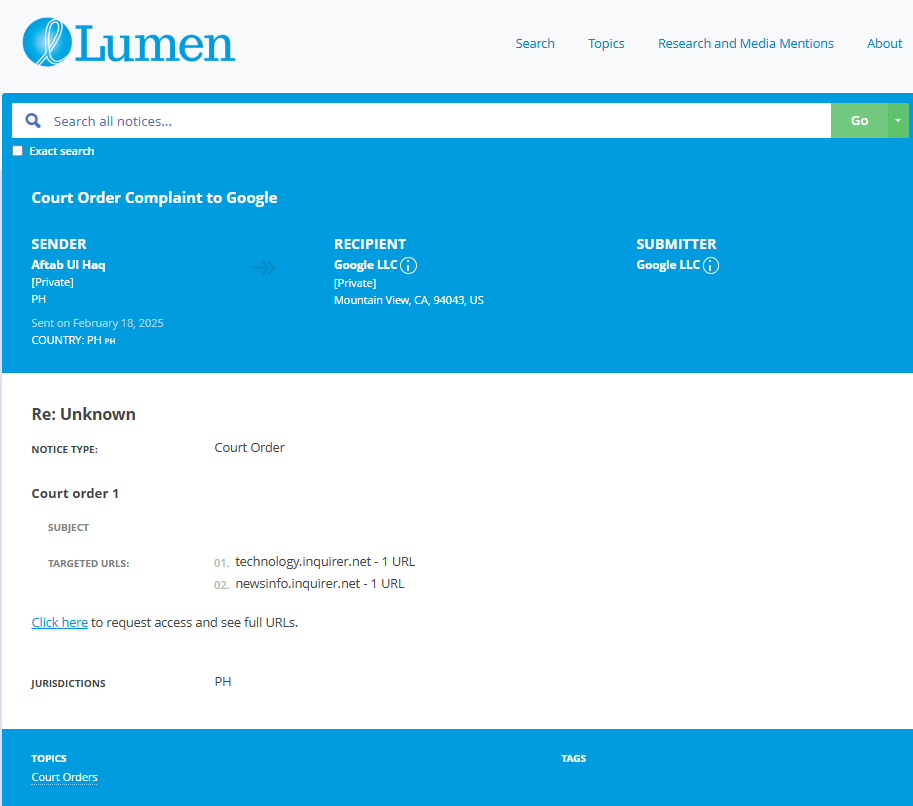Open the Search nav item
This screenshot has height=806, width=913.
535,44
